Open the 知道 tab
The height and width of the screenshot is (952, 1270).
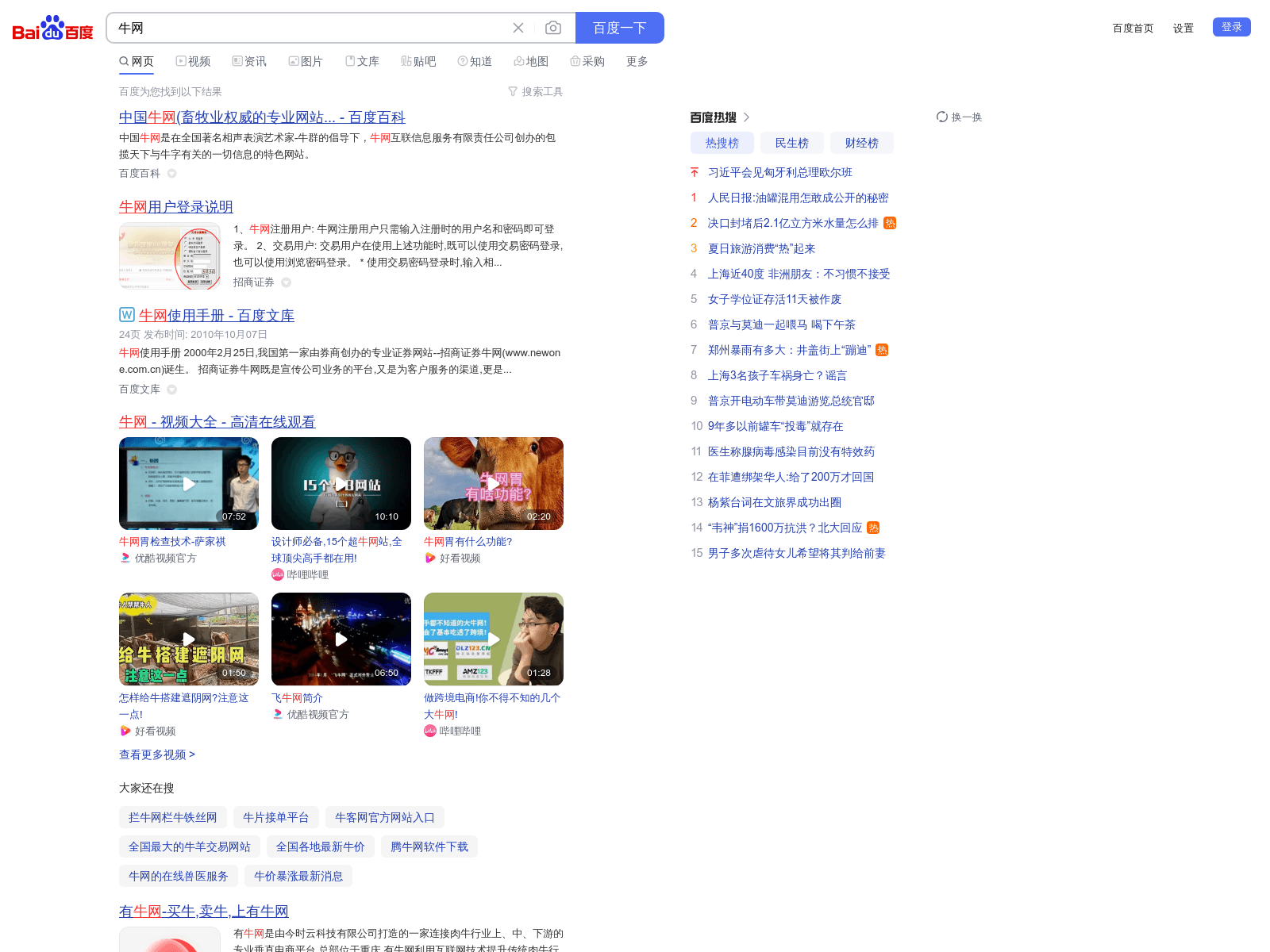pos(475,61)
